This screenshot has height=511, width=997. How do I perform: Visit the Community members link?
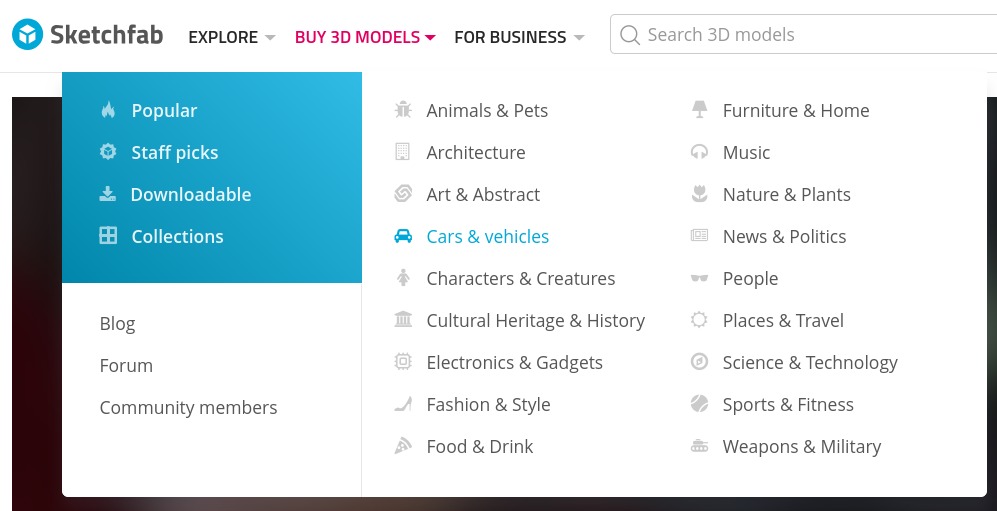point(188,407)
